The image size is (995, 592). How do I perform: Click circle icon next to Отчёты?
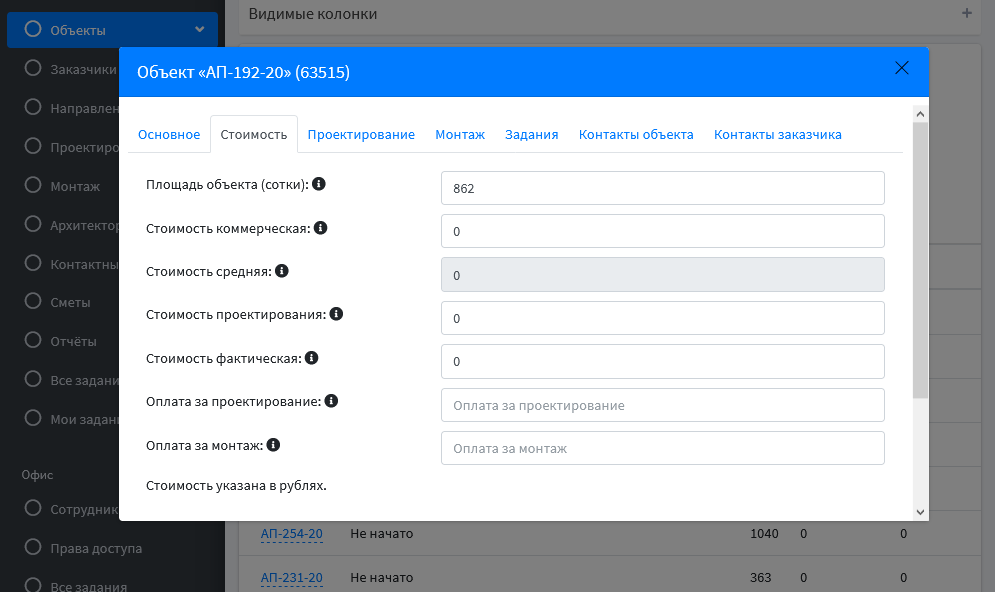[33, 340]
